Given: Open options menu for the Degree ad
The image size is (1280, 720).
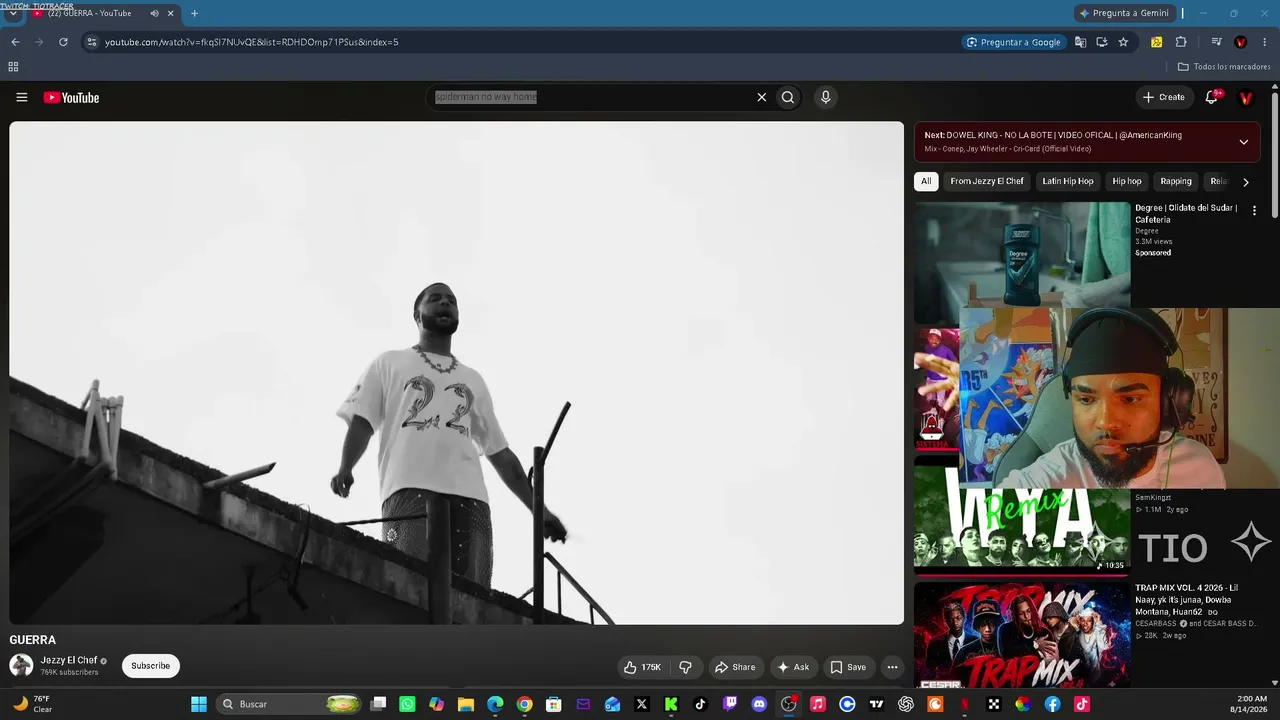Looking at the screenshot, I should pyautogui.click(x=1254, y=211).
